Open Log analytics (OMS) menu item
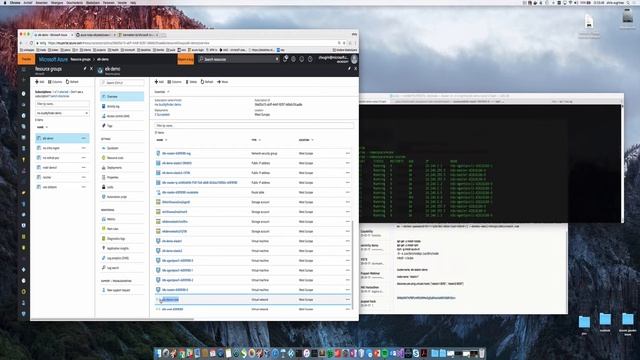 122,258
